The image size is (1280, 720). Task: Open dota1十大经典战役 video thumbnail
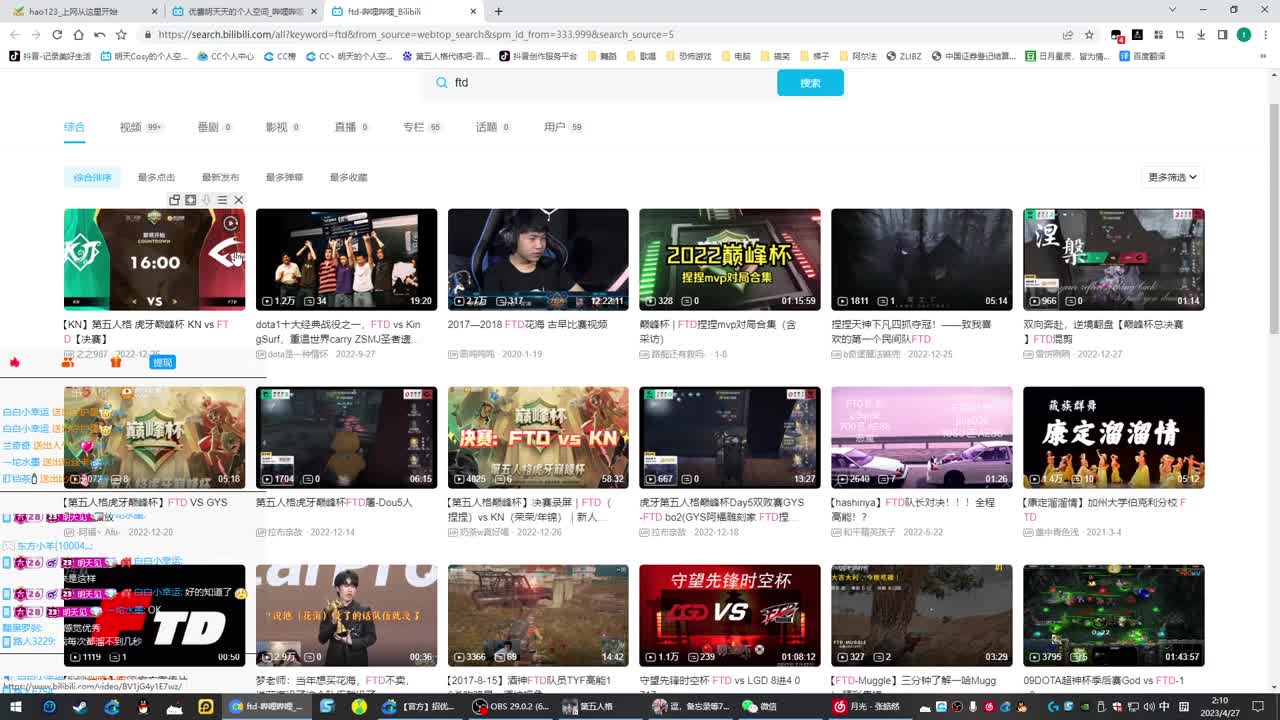pos(346,259)
